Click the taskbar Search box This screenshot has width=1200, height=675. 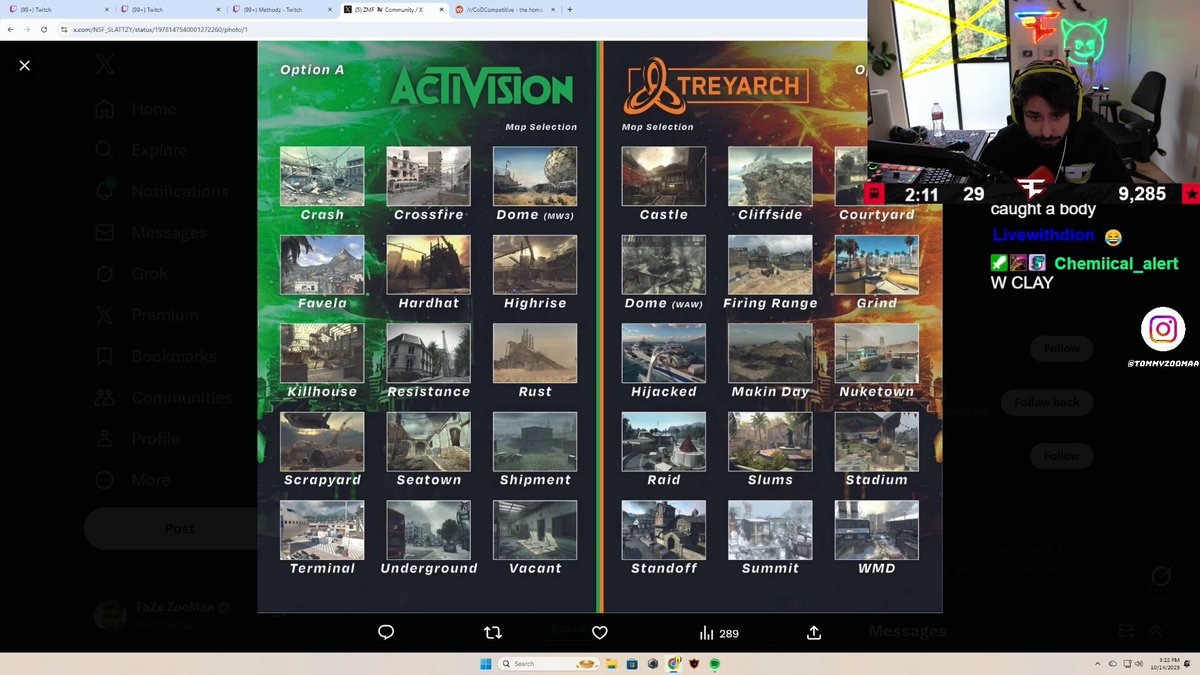[x=549, y=663]
